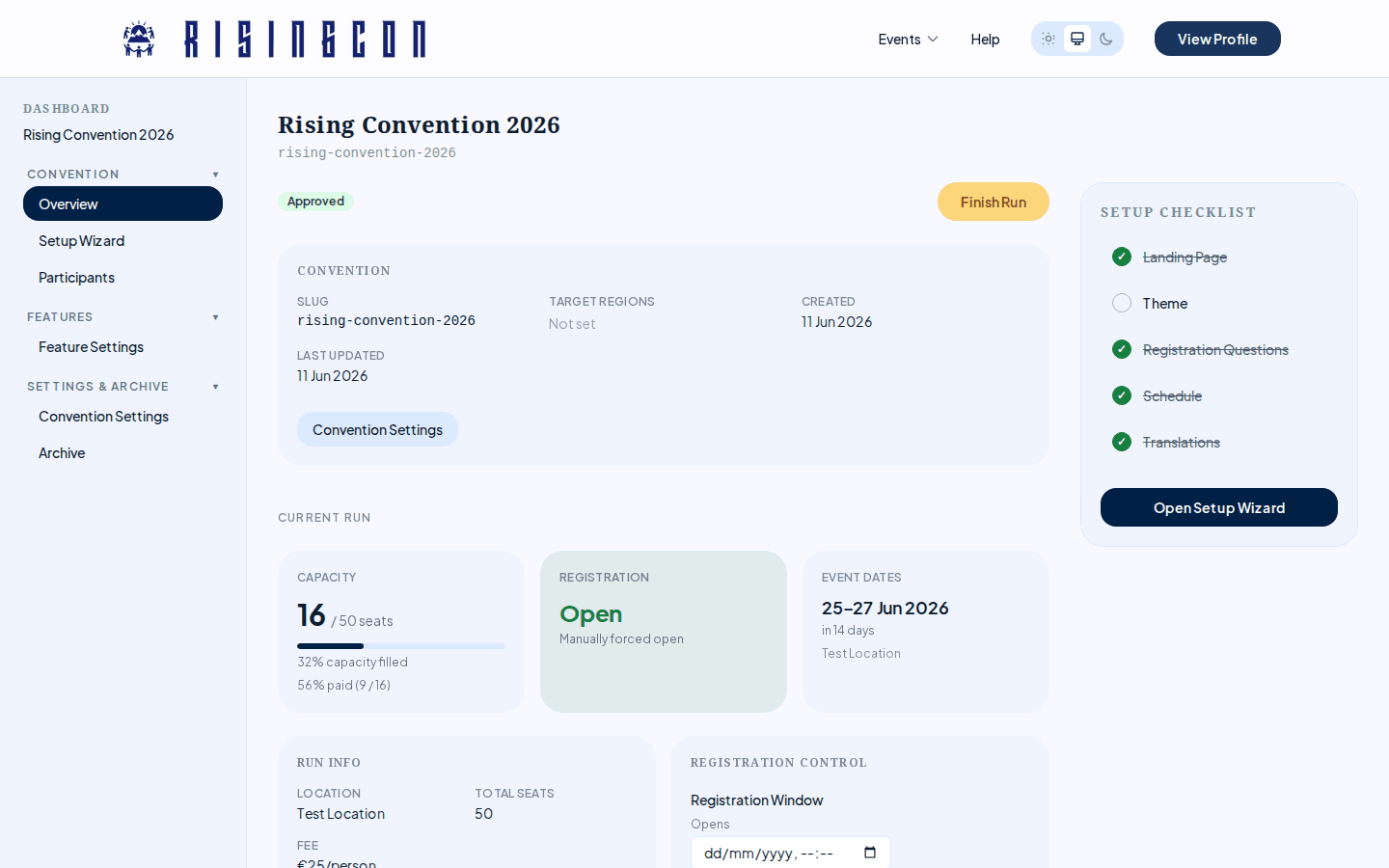
Task: Select system theme monitor icon
Action: pos(1077,39)
